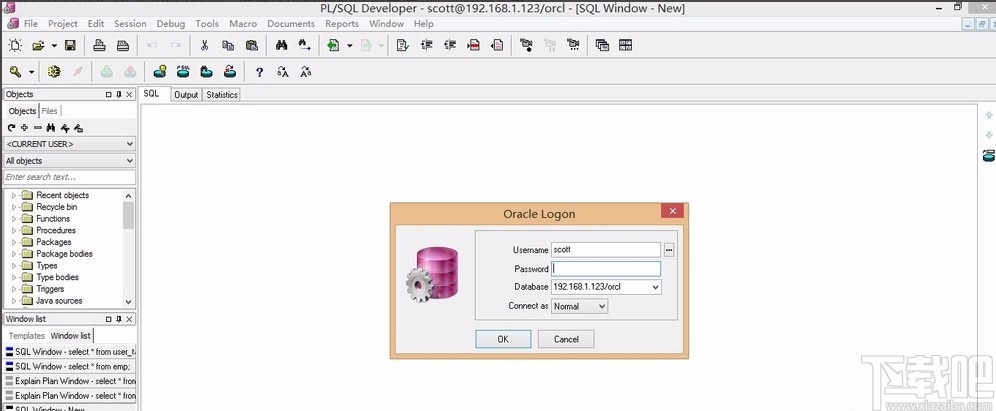Click the Tile windows icon
The width and height of the screenshot is (996, 411).
click(625, 45)
